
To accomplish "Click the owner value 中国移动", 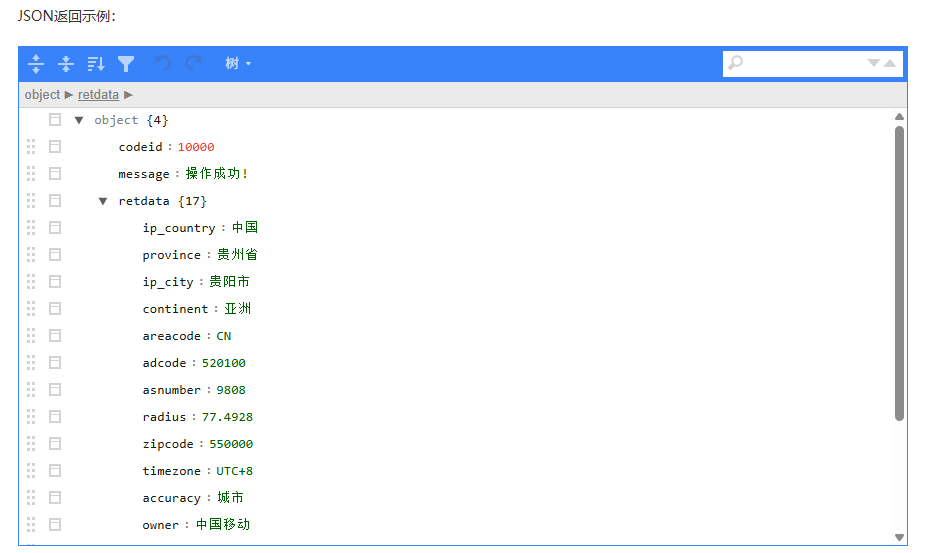I will click(x=223, y=525).
